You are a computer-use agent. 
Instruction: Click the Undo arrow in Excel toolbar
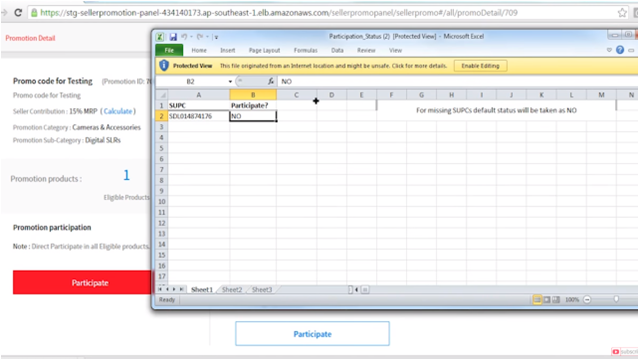(185, 37)
